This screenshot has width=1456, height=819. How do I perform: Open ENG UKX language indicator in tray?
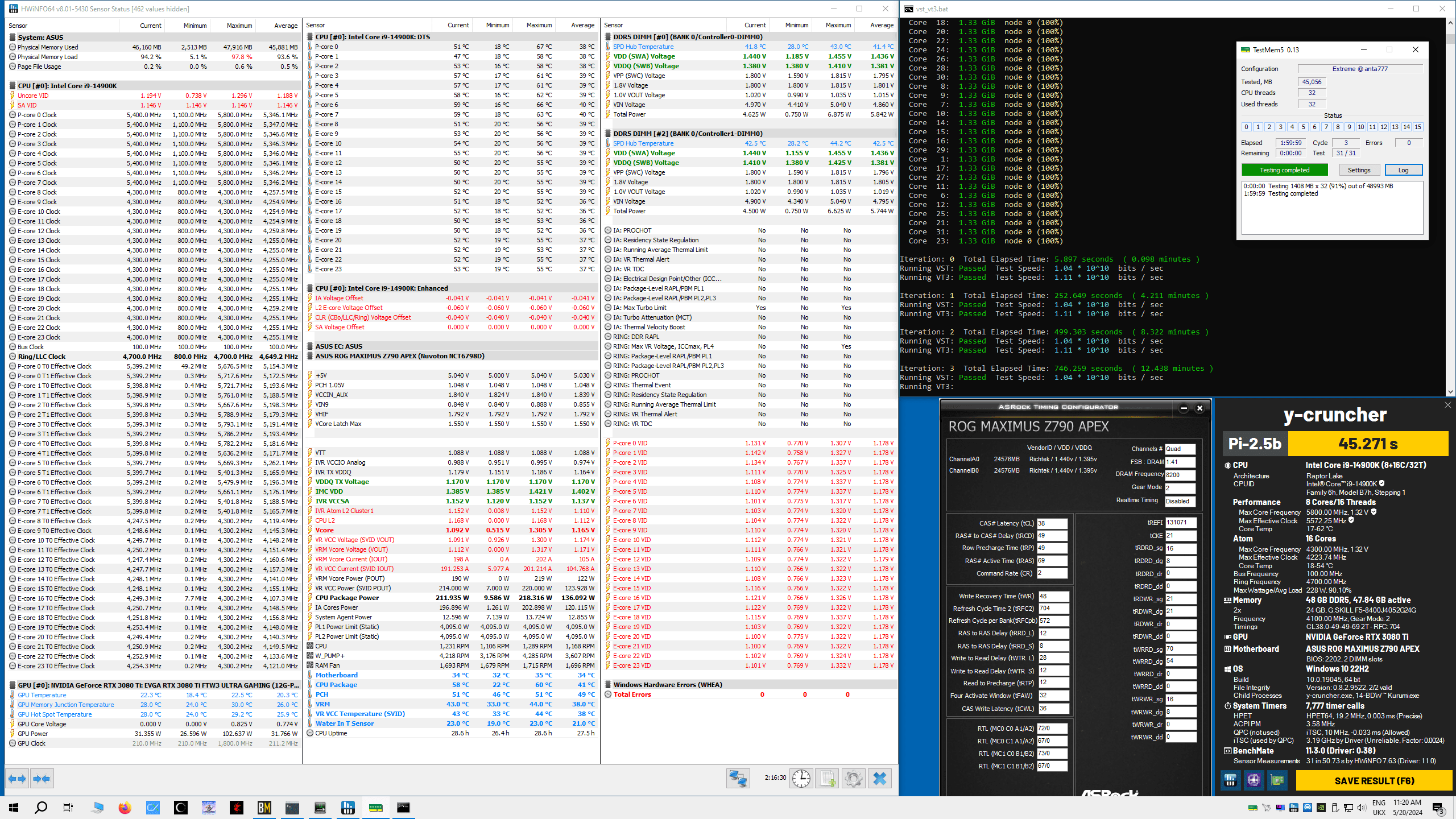point(1379,808)
